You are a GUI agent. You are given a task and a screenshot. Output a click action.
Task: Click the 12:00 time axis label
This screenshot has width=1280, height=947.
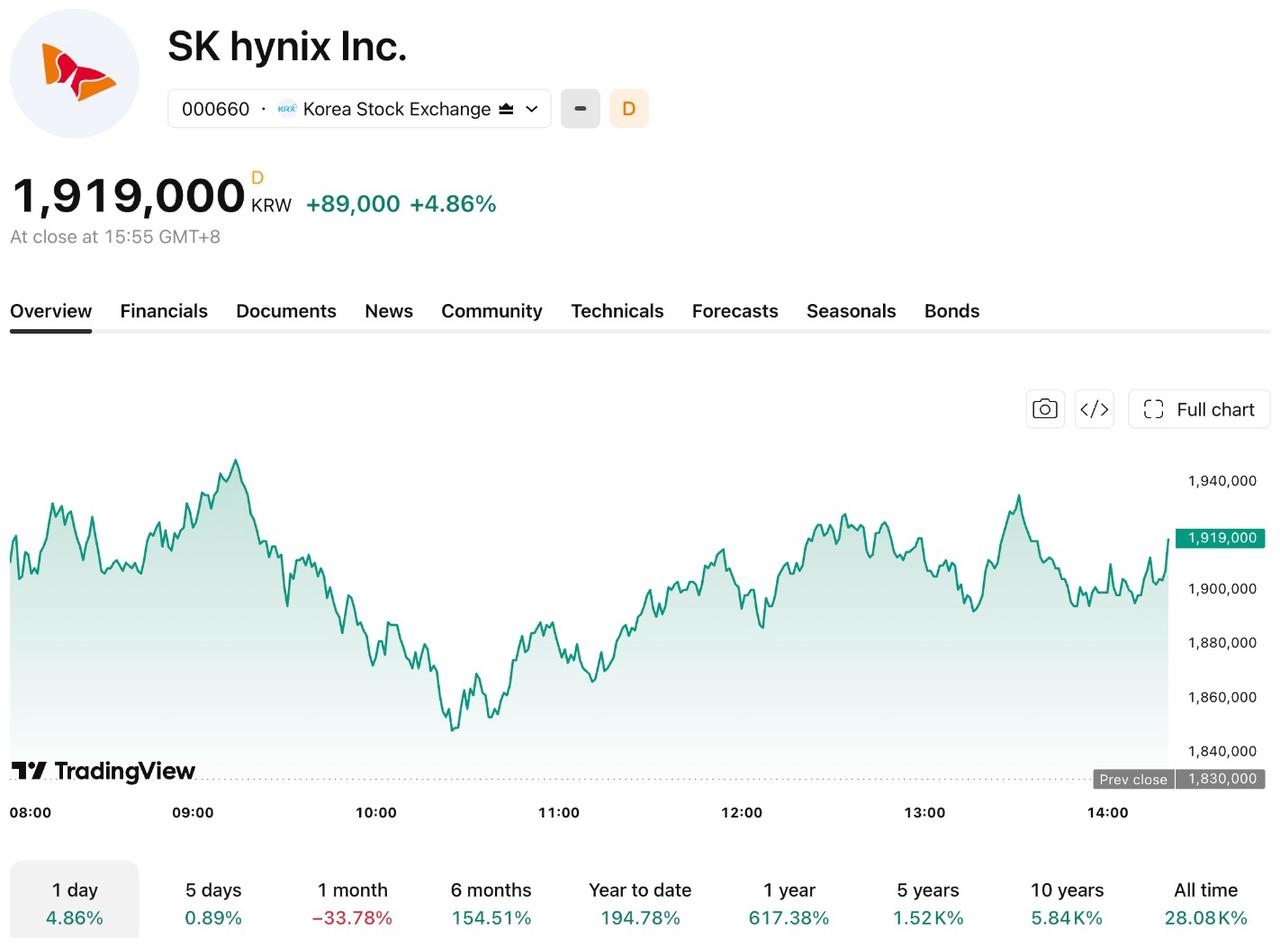(x=741, y=813)
